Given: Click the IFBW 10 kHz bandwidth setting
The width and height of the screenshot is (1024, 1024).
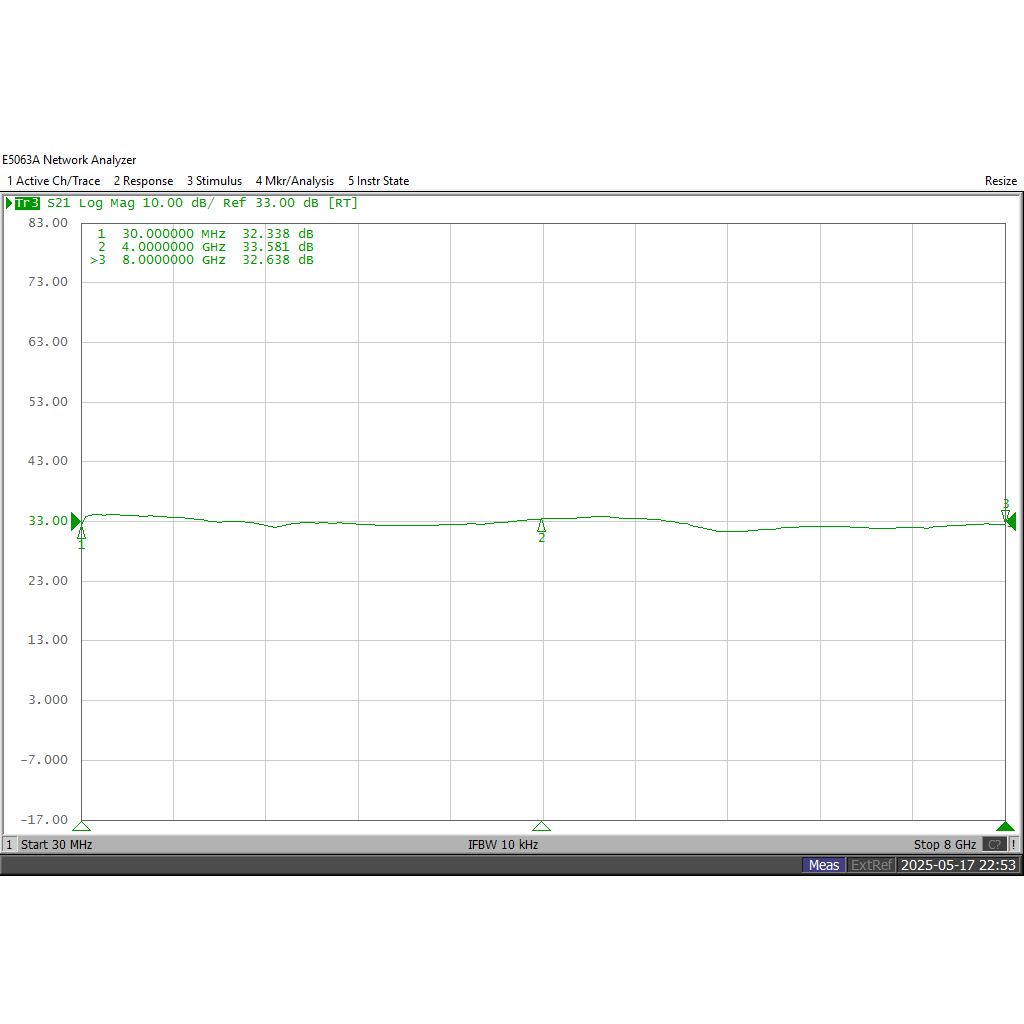Looking at the screenshot, I should click(x=504, y=844).
